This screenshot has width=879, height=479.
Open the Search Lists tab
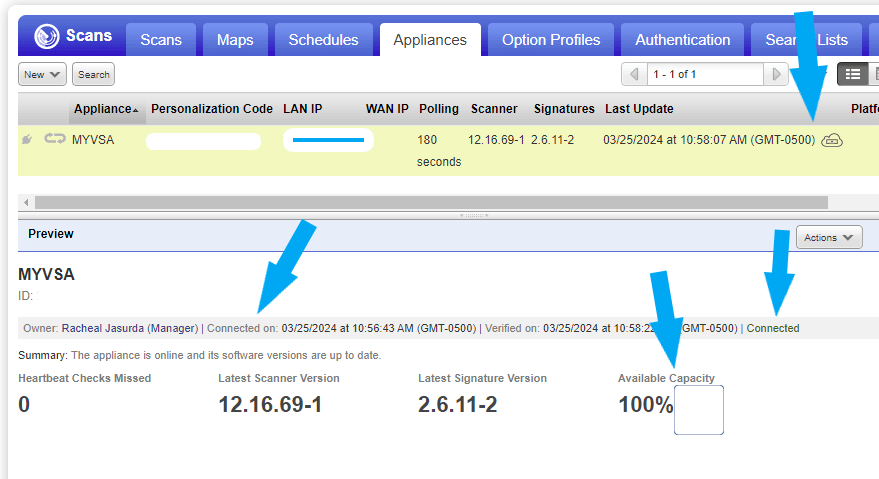coord(806,40)
